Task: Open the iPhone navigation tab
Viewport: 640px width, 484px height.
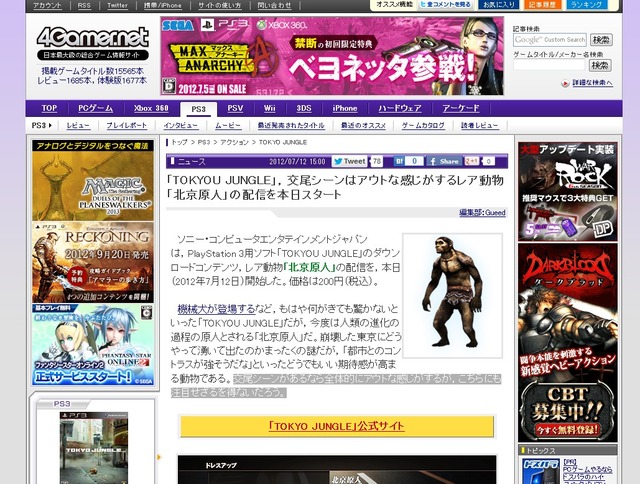Action: (345, 108)
